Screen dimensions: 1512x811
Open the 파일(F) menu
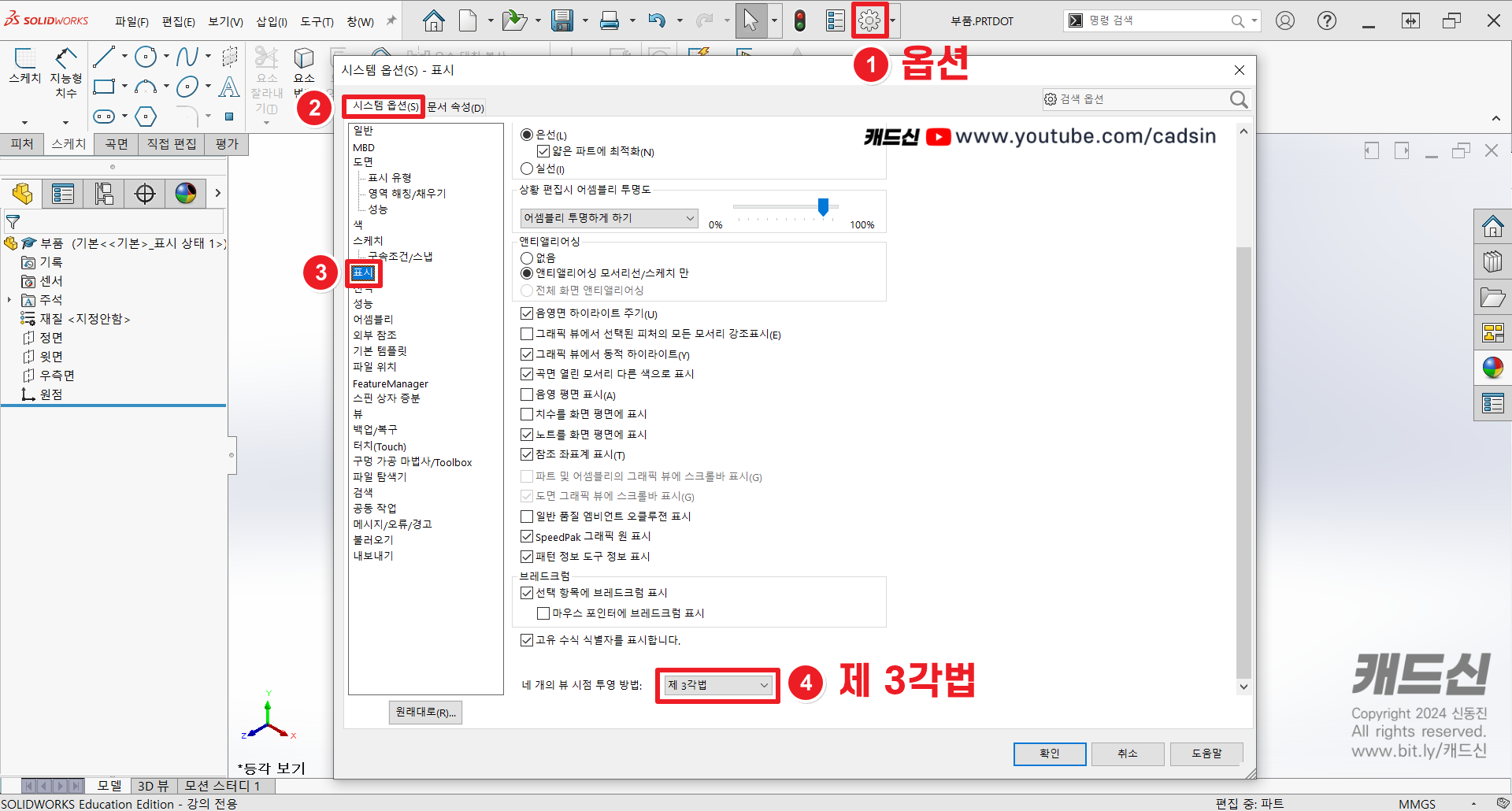click(132, 21)
